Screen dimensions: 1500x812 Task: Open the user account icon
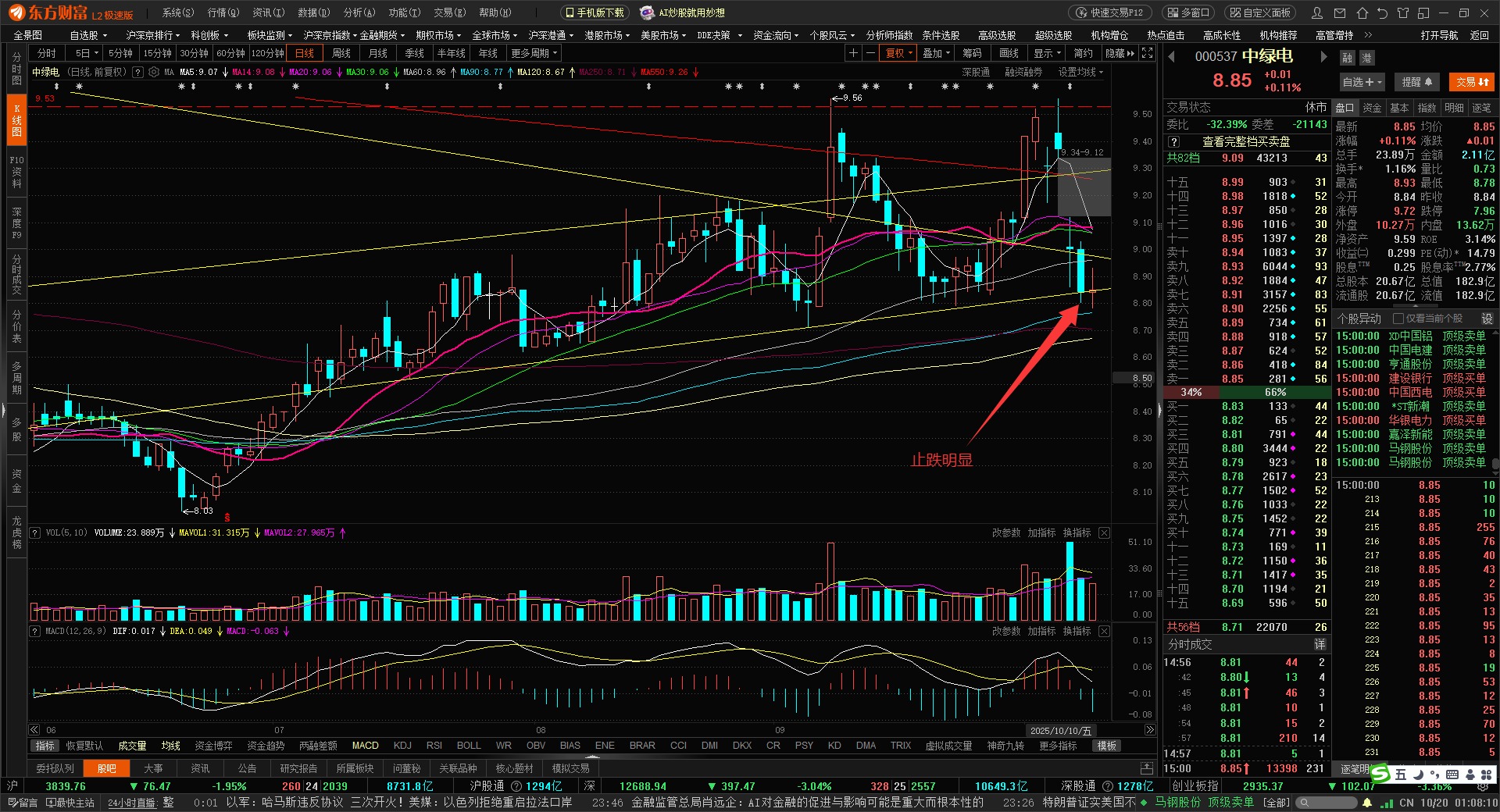[x=1317, y=13]
